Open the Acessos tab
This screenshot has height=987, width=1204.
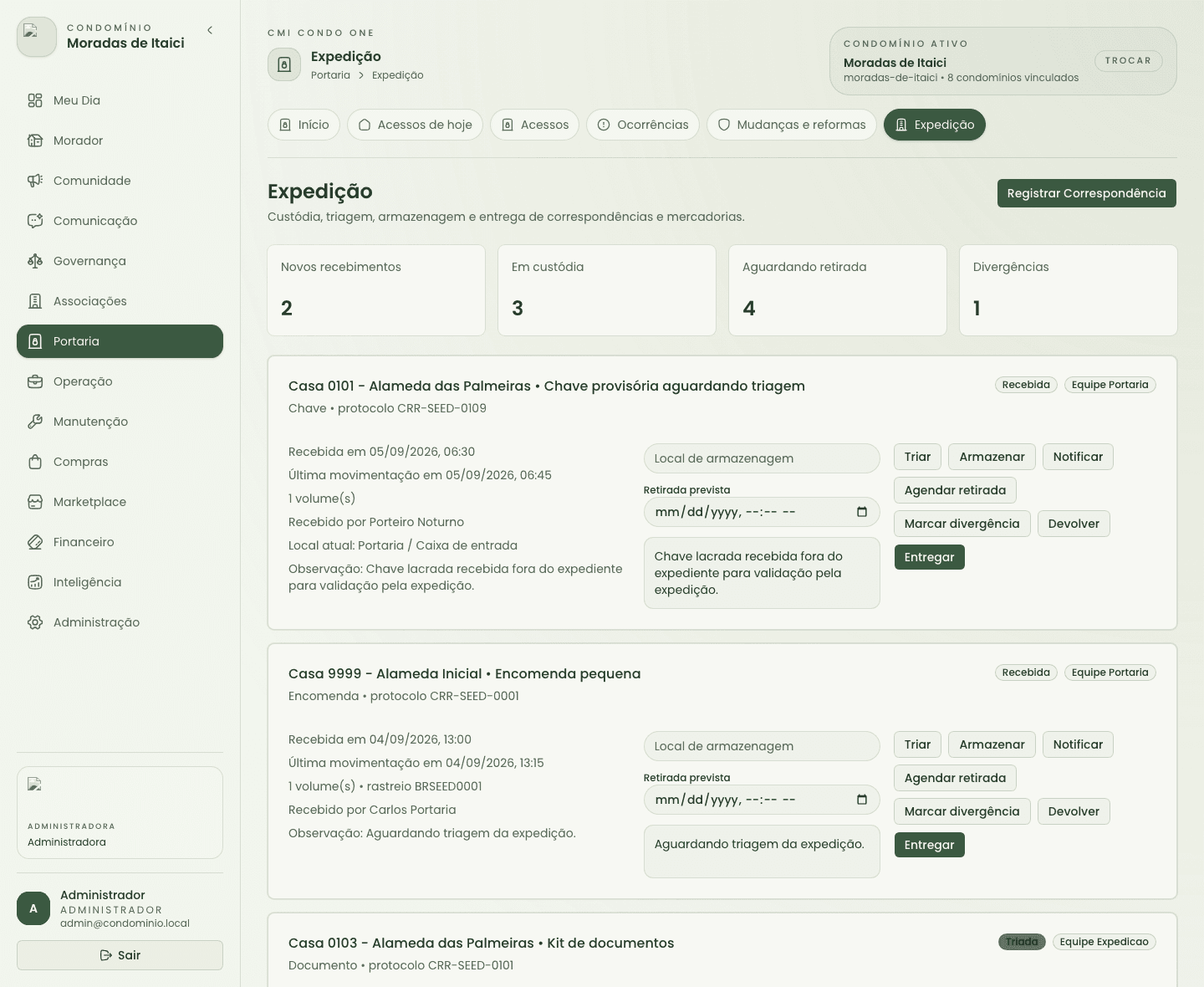534,125
